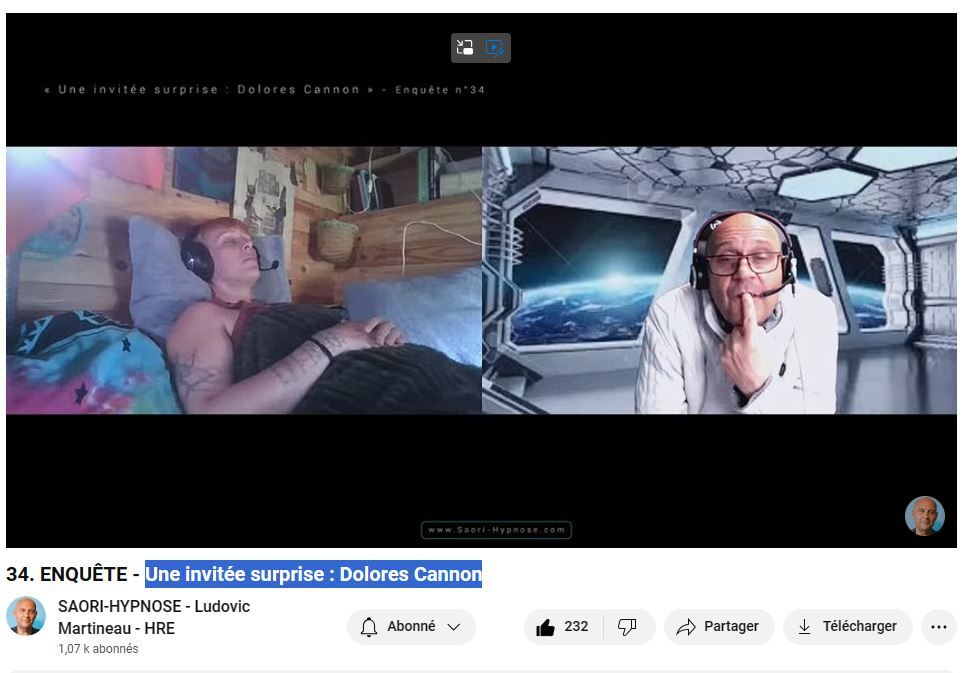Open the more actions three-dots menu

pos(939,627)
